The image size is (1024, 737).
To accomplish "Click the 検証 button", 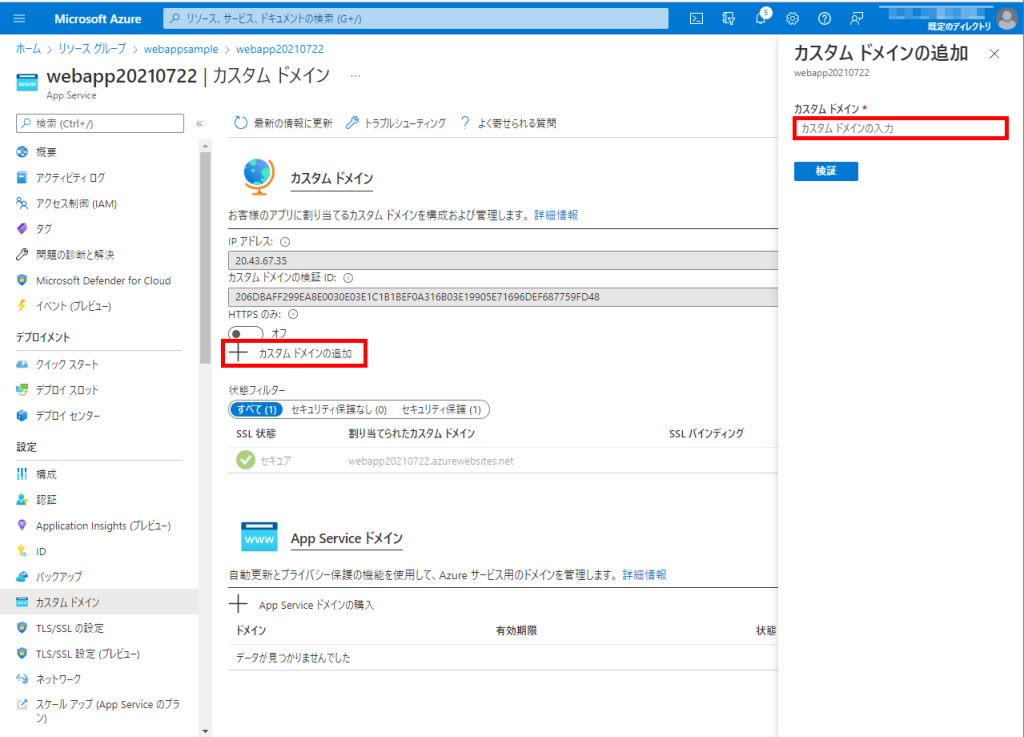I will [825, 171].
